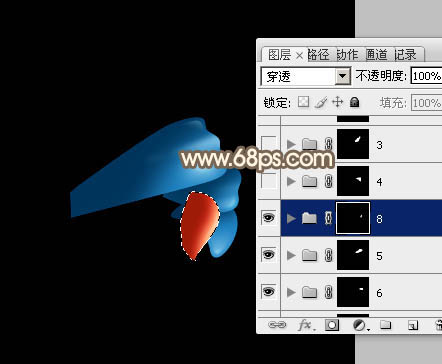Click the 填充 value field

[x=427, y=103]
